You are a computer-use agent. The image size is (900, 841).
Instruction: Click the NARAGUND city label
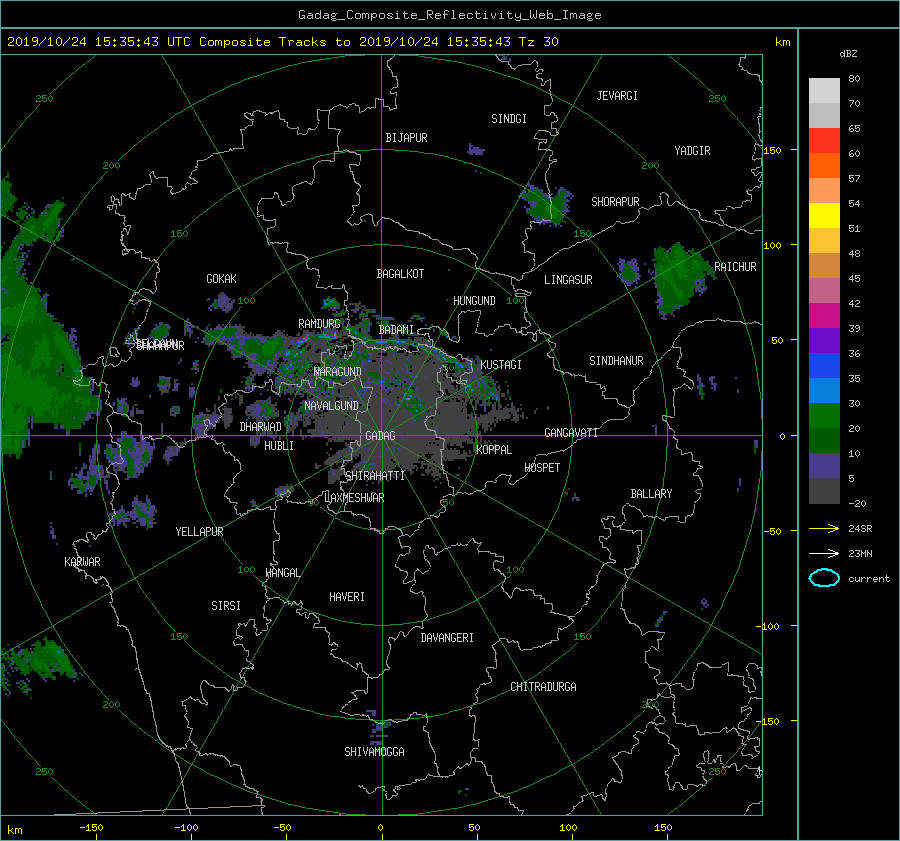pyautogui.click(x=338, y=372)
